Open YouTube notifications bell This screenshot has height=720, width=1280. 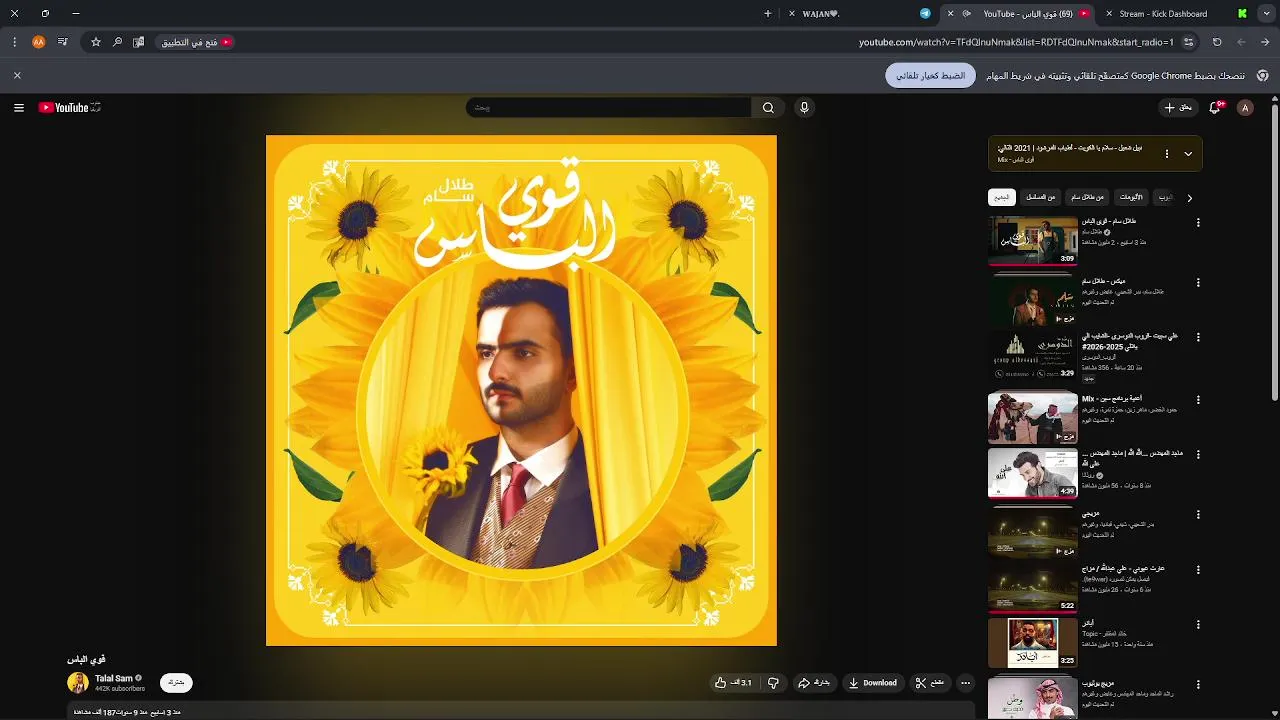pyautogui.click(x=1215, y=108)
